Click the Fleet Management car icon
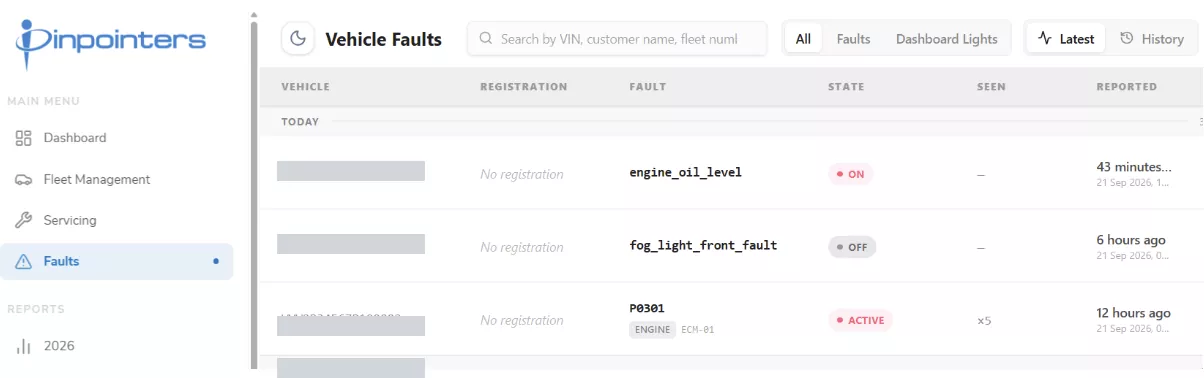This screenshot has width=1204, height=378. tap(24, 180)
